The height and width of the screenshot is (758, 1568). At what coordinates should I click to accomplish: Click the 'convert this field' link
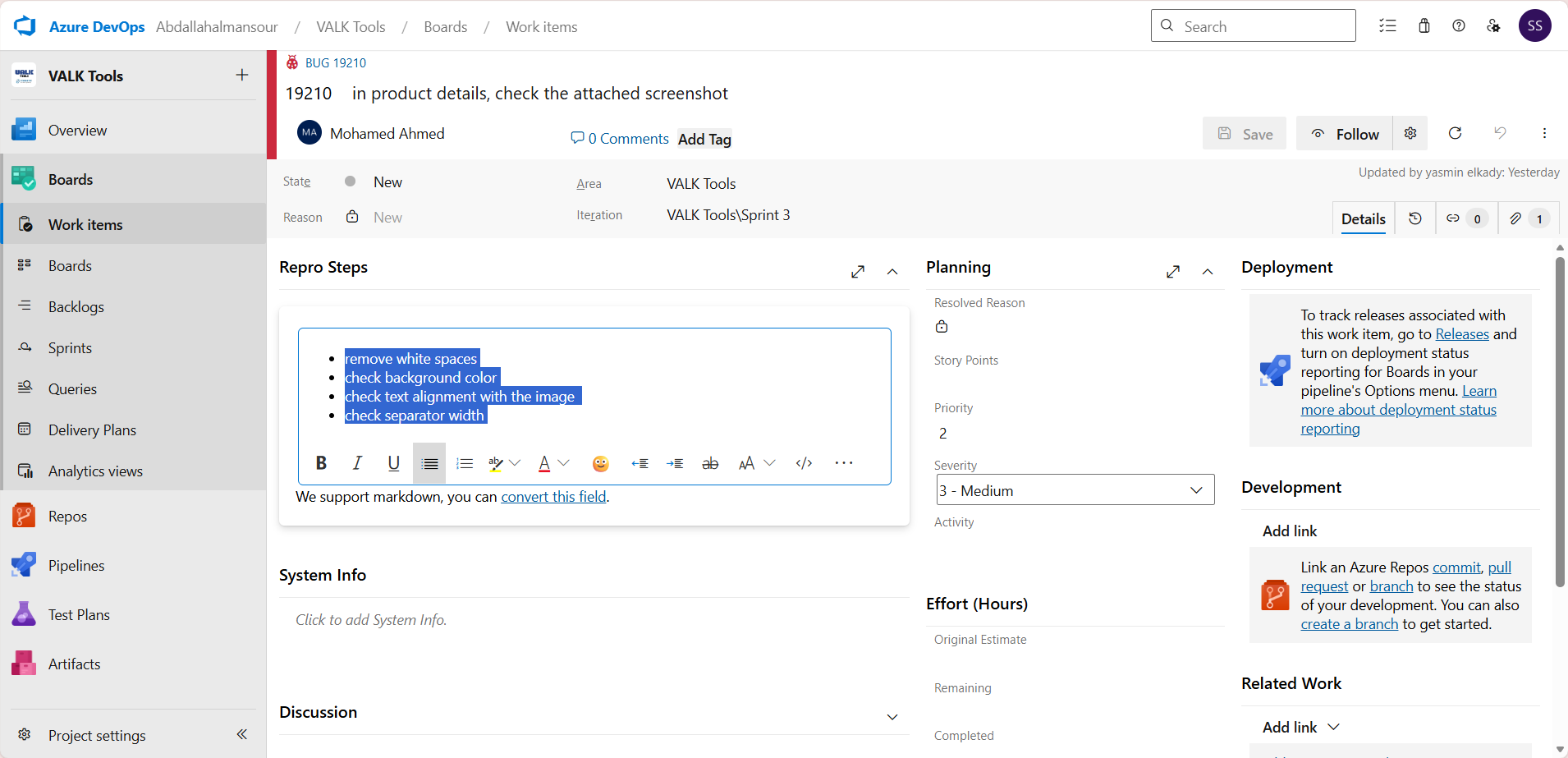tap(553, 497)
